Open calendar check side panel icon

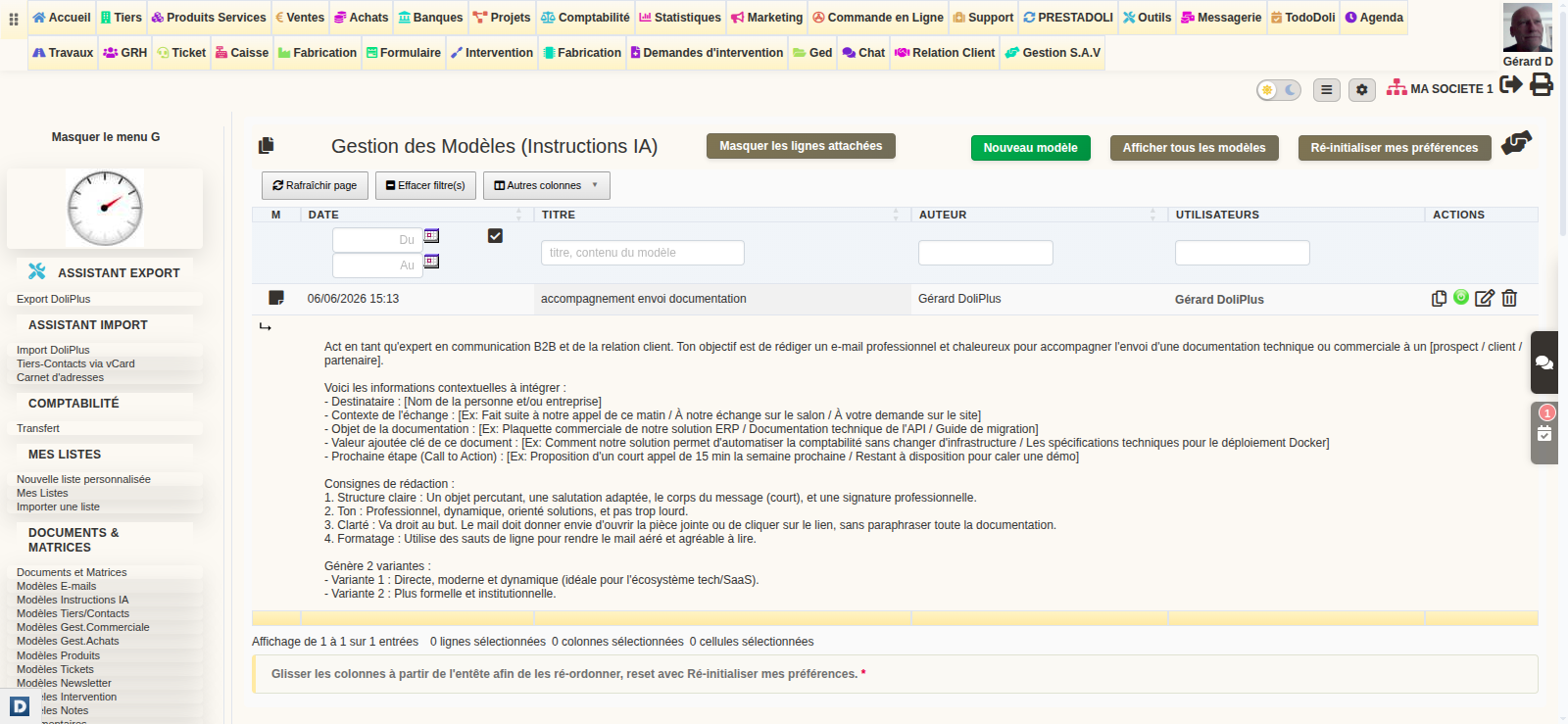pyautogui.click(x=1544, y=434)
